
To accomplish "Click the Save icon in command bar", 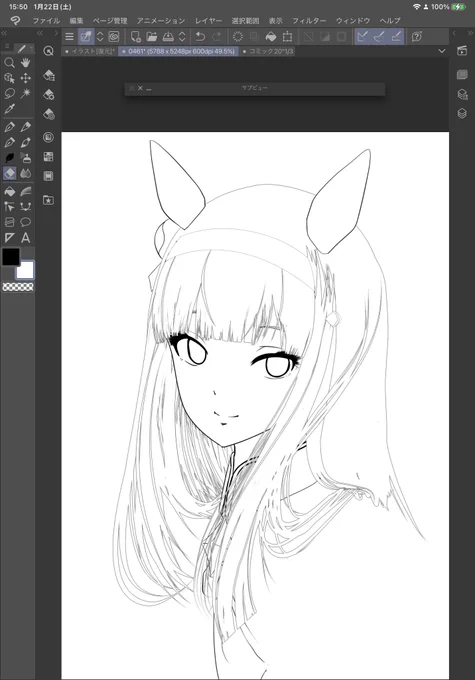I will tap(168, 36).
